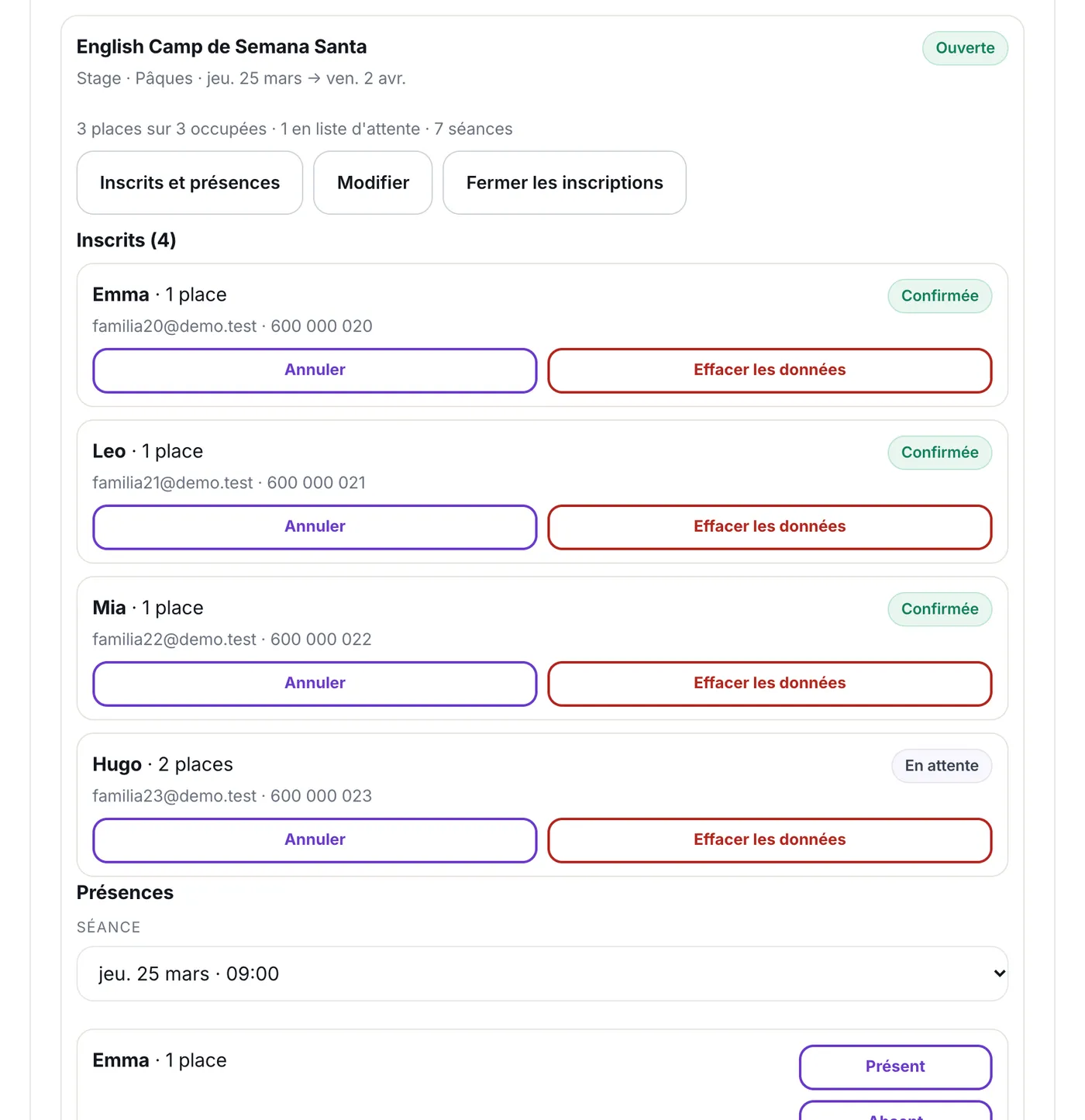Screen dimensions: 1085x1120
Task: Click the 3 places sur 3 occupées summary
Action: (x=294, y=129)
